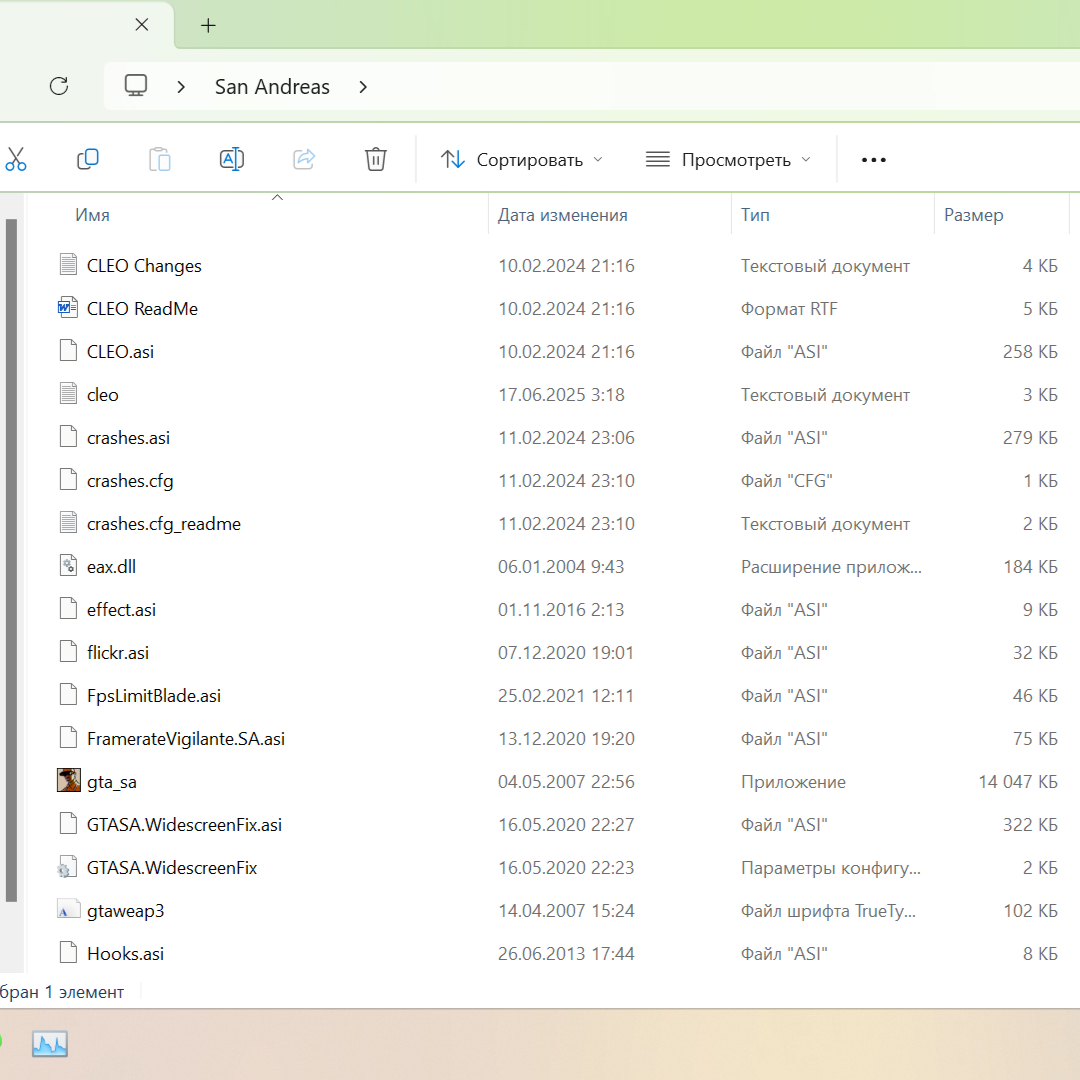The image size is (1080, 1080).
Task: Open the Просмотреть view dropdown
Action: (727, 160)
